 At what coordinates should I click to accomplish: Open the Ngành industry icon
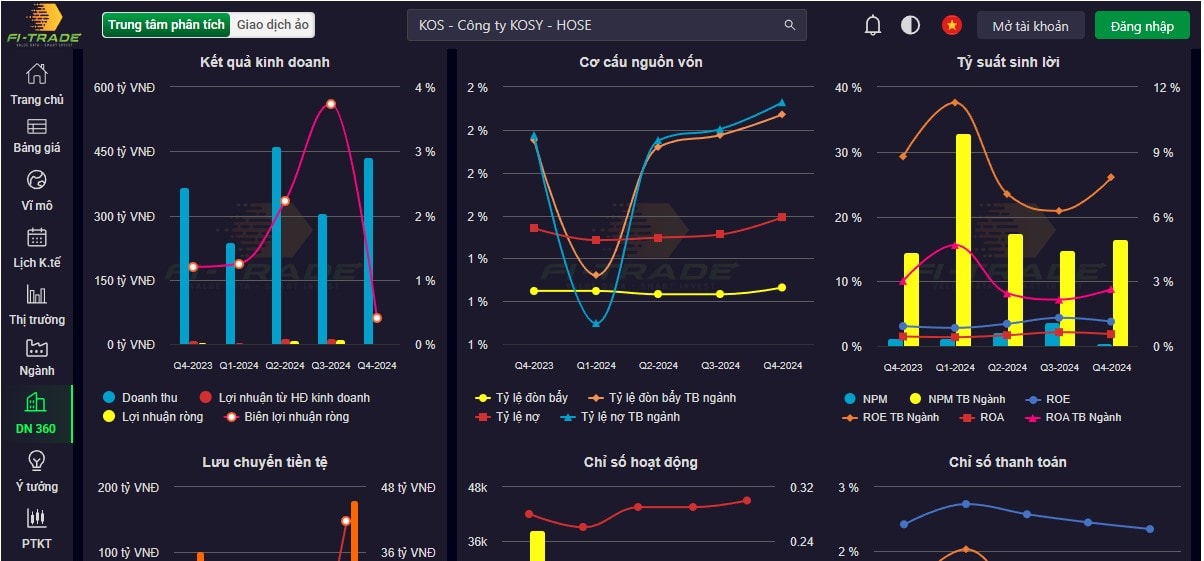[x=37, y=348]
